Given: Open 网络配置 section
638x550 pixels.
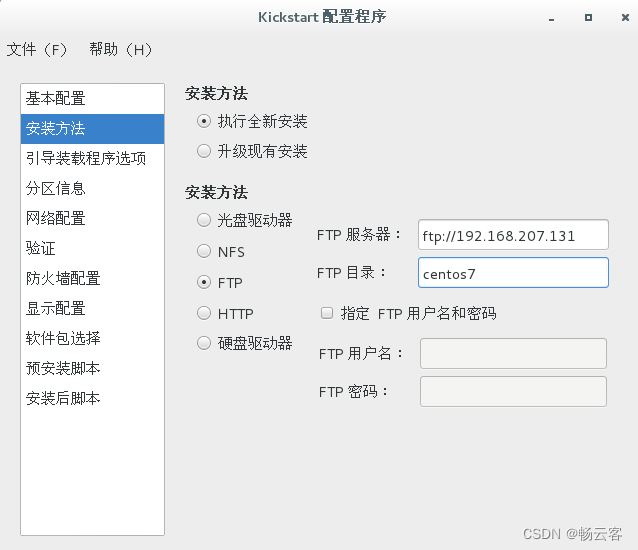Looking at the screenshot, I should (92, 218).
